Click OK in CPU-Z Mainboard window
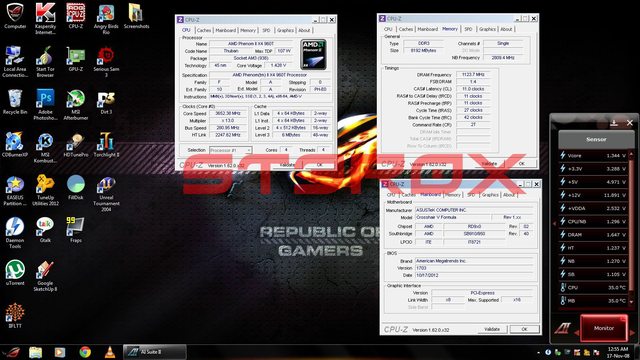The image size is (640, 360). 524,329
